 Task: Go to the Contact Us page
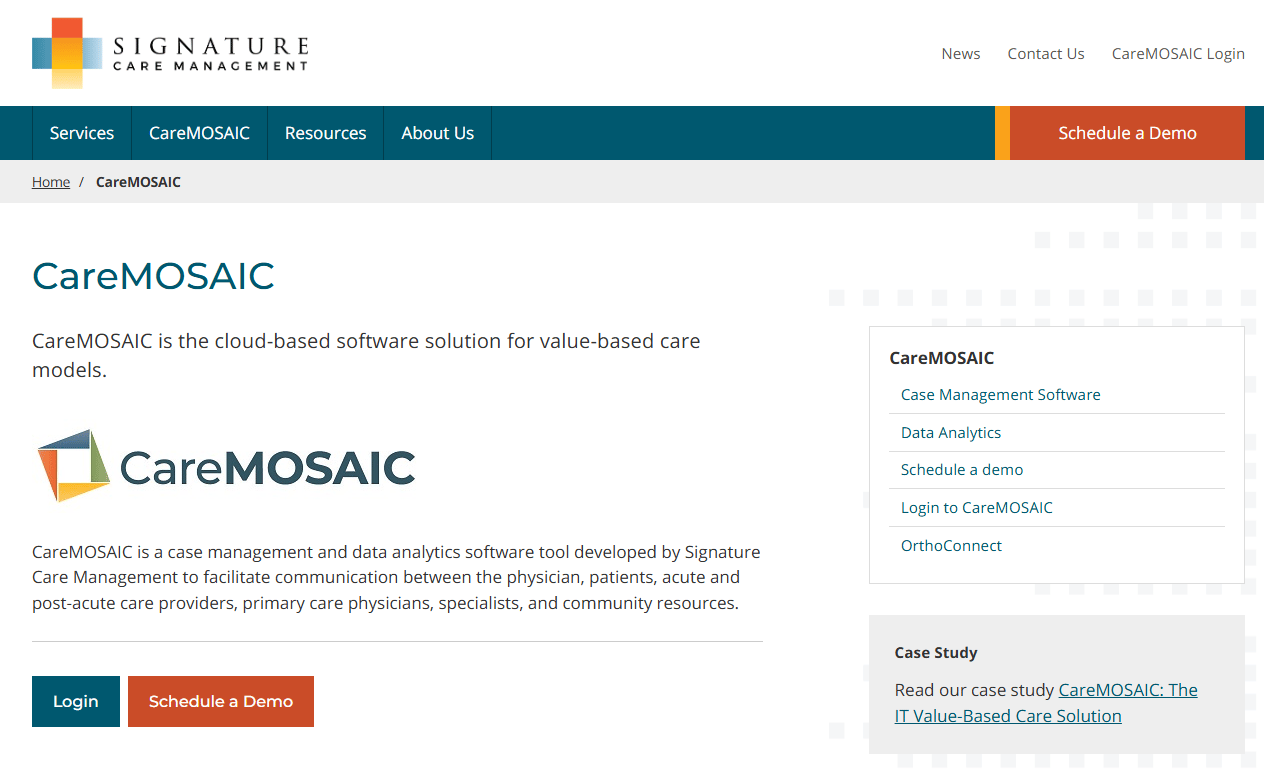click(1046, 54)
